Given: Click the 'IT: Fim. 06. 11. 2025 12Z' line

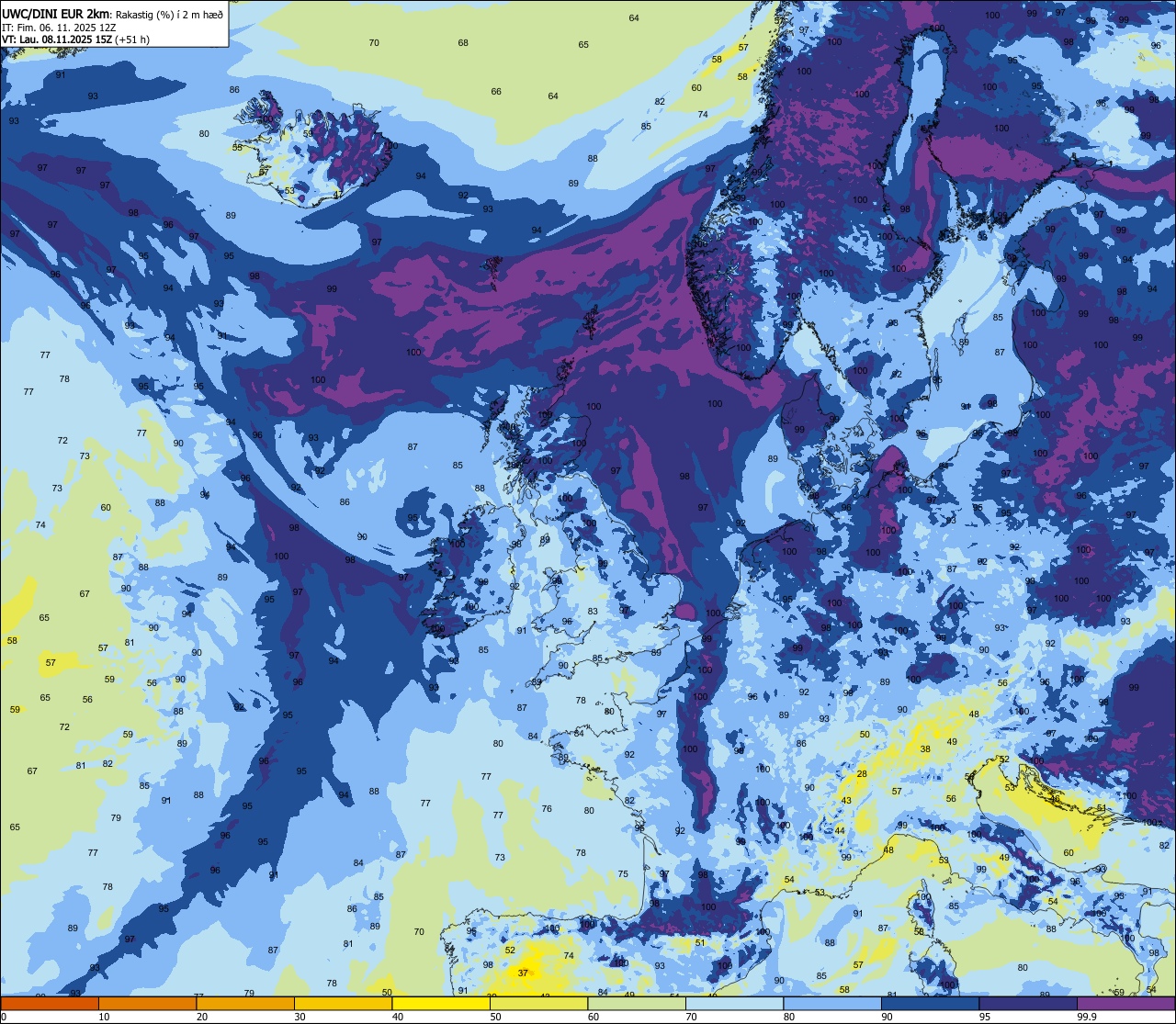Looking at the screenshot, I should click(x=59, y=27).
